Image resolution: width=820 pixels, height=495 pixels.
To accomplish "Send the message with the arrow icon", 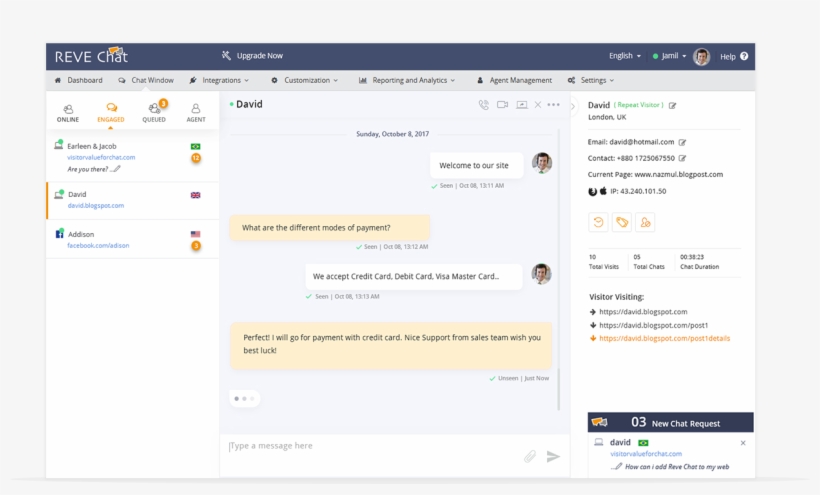I will 553,456.
